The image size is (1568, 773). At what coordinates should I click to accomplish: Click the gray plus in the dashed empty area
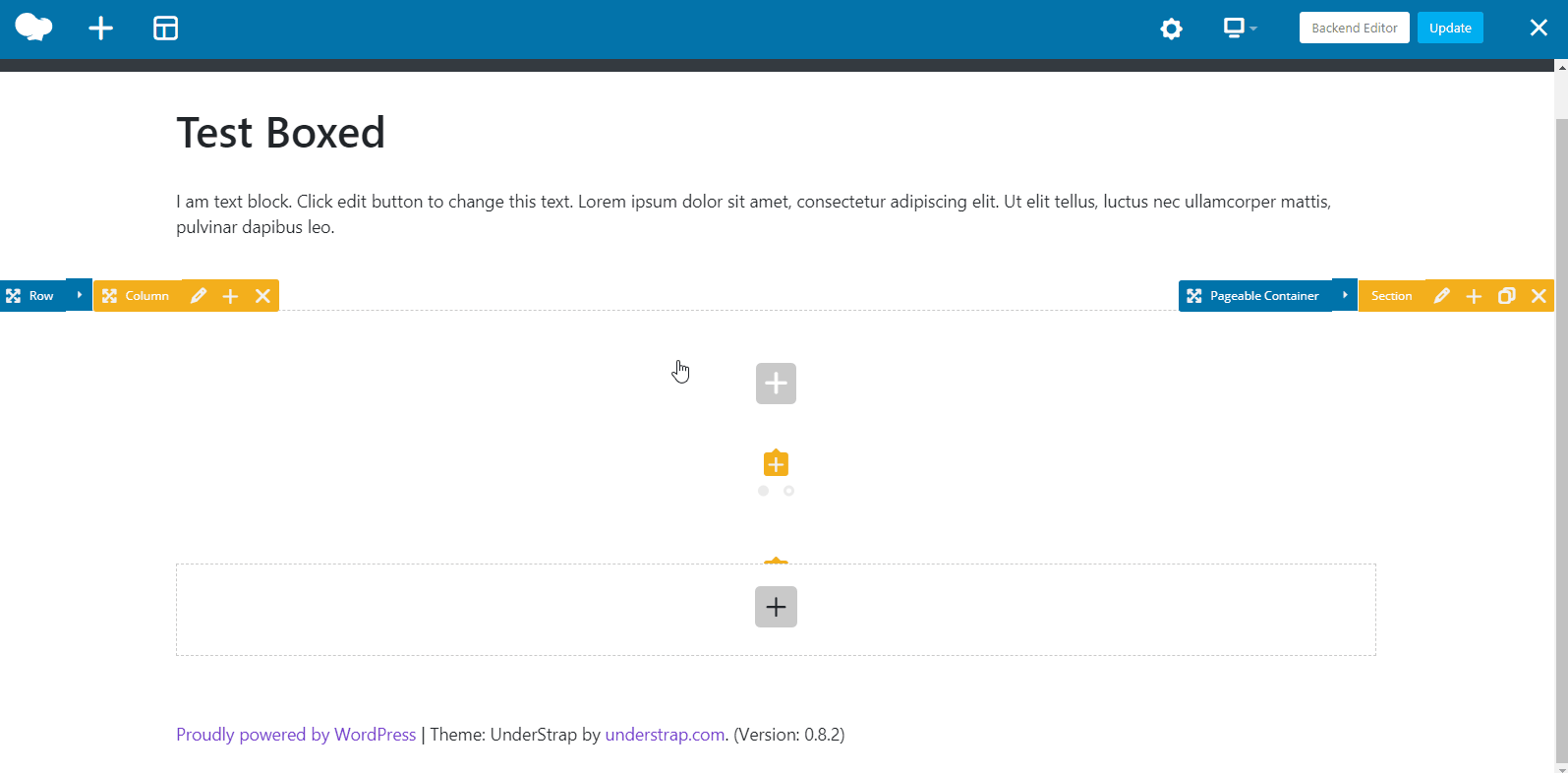click(776, 607)
